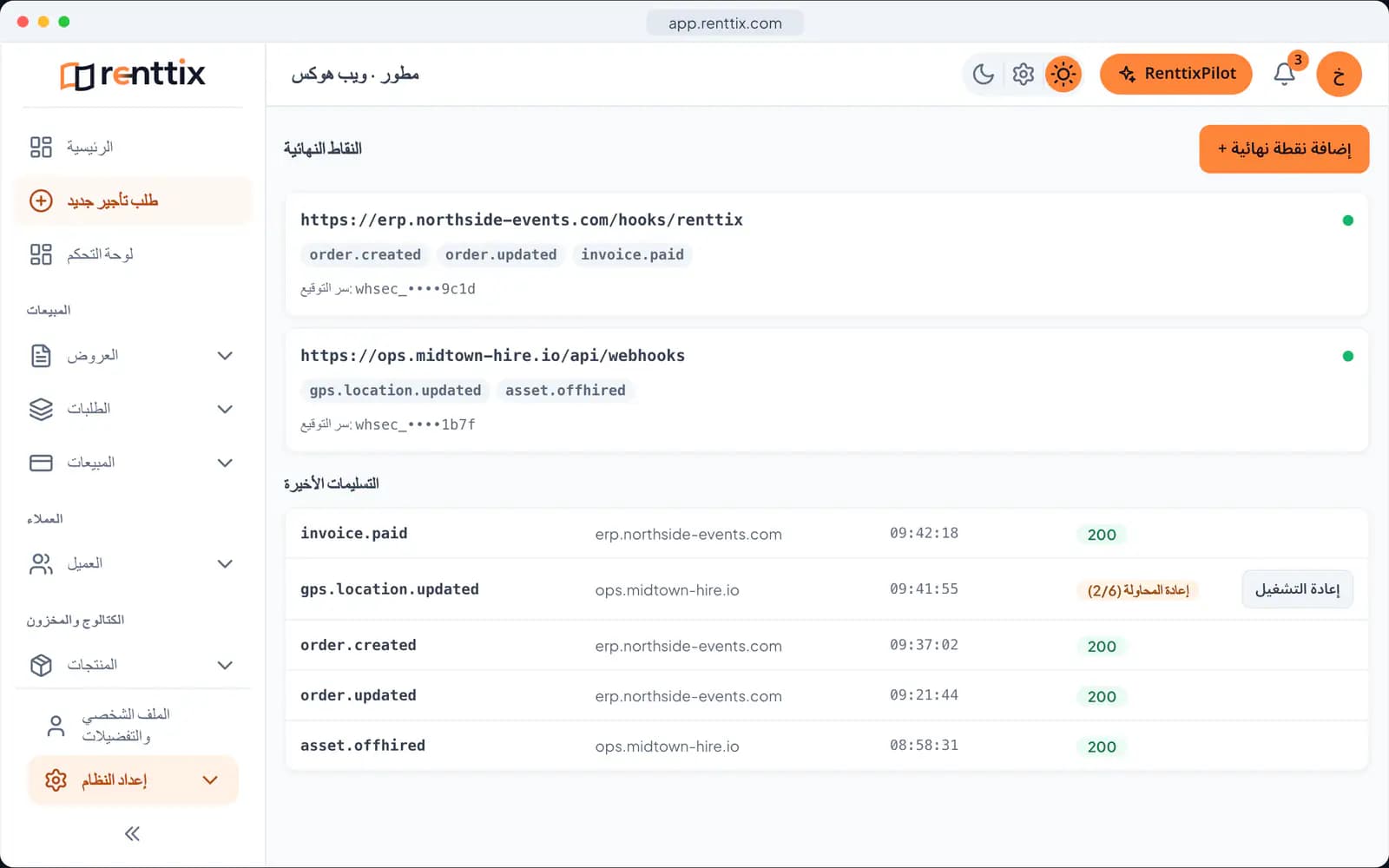Open profile icon for الملف الشخصي والتفضيلات

tap(56, 726)
